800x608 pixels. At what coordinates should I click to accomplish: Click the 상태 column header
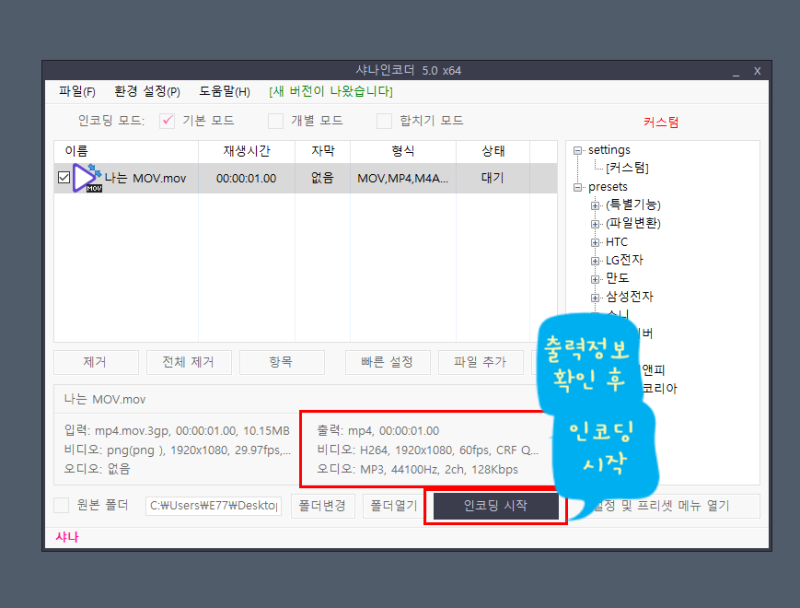coord(493,151)
